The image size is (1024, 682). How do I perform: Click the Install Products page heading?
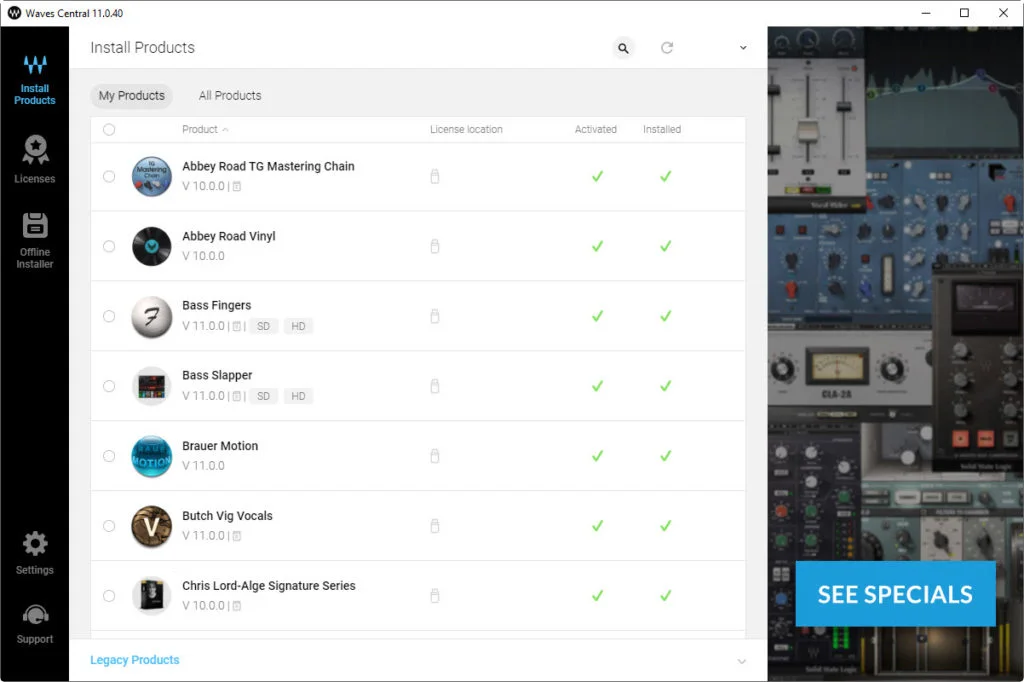[x=142, y=48]
